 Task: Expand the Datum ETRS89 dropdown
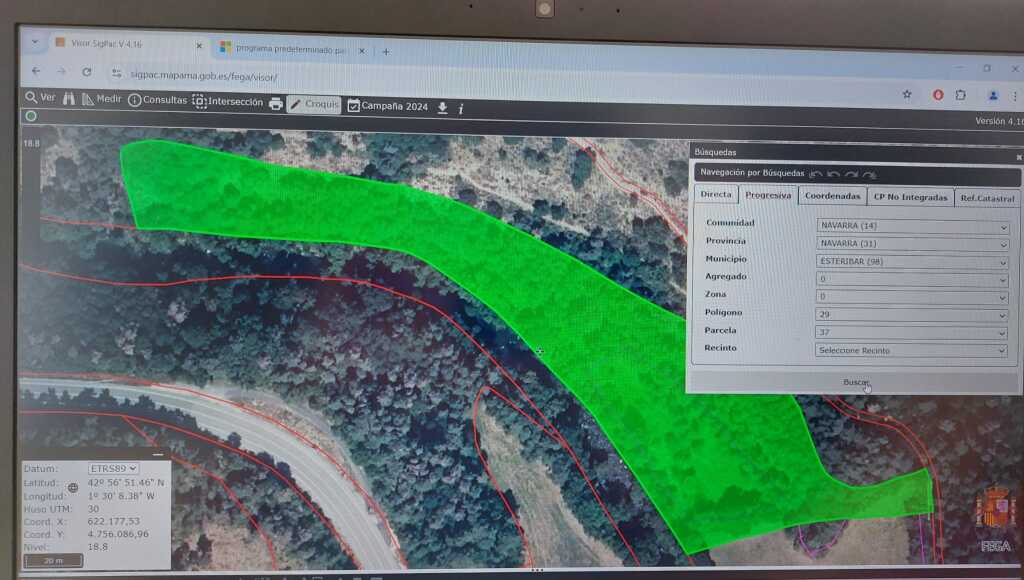tap(113, 468)
